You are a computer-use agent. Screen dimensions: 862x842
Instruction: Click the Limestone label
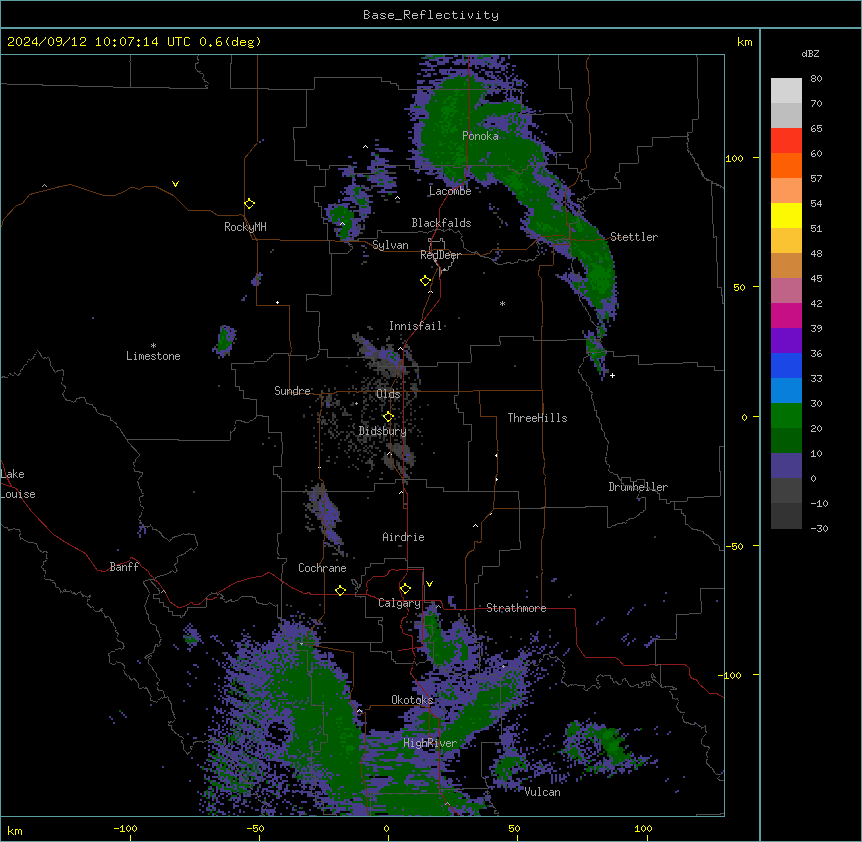(x=153, y=356)
